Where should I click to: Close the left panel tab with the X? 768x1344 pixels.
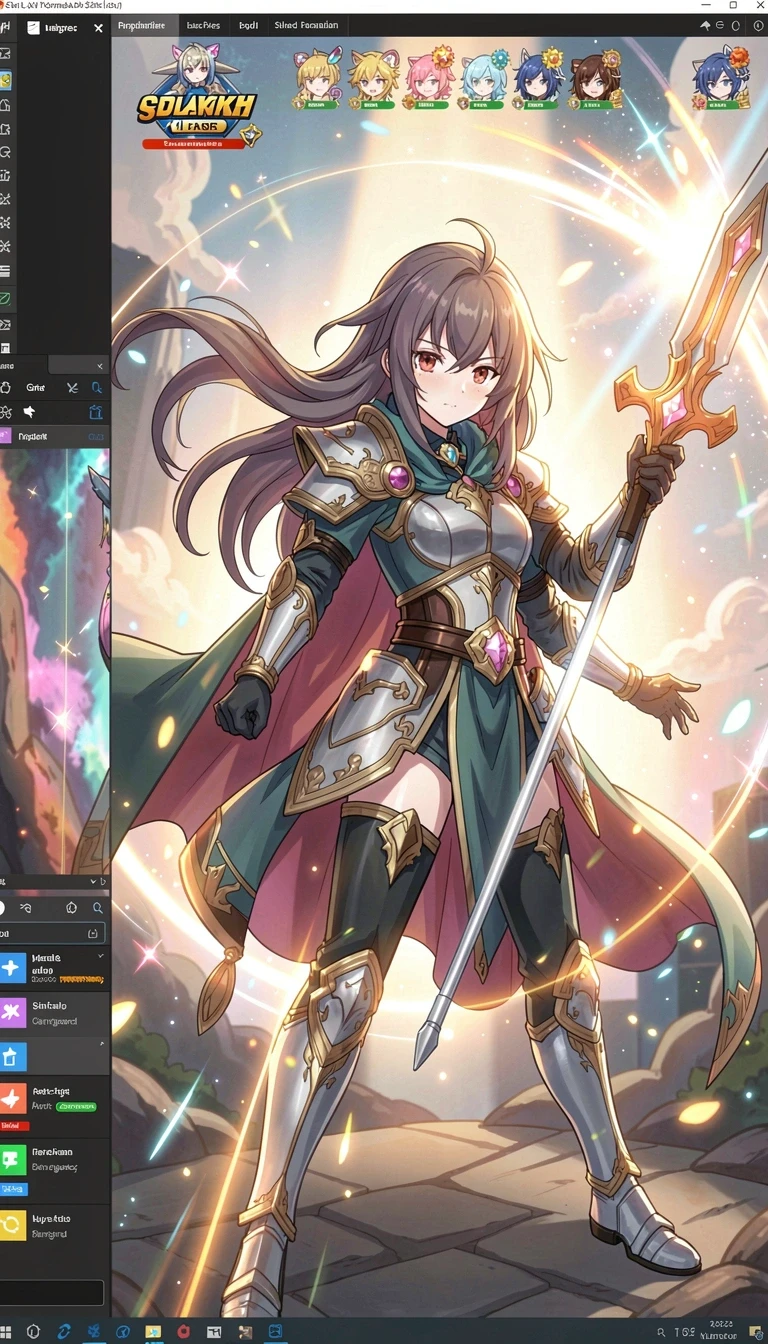click(98, 28)
